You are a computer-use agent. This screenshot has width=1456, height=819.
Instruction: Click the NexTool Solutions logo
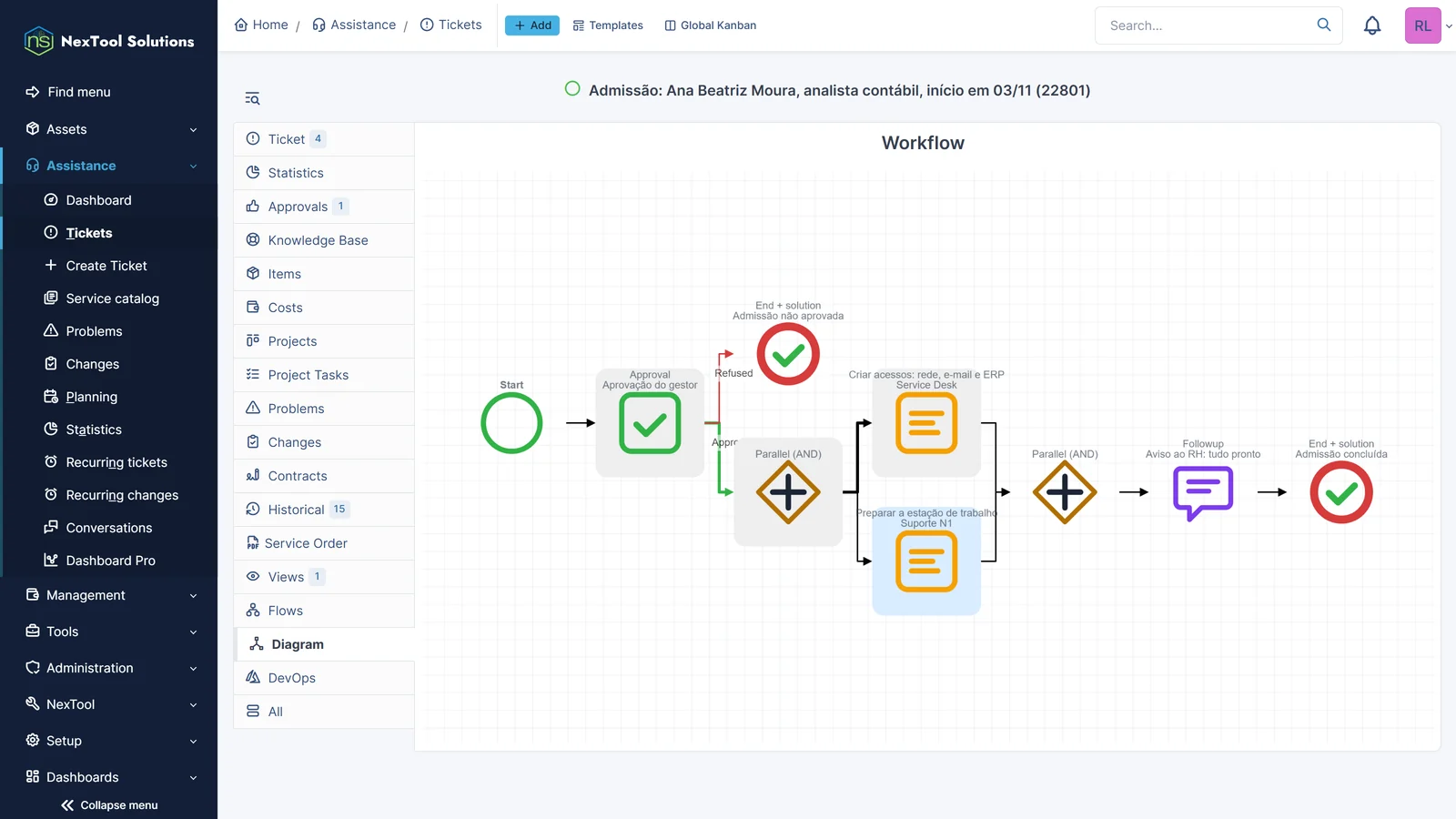coord(109,41)
